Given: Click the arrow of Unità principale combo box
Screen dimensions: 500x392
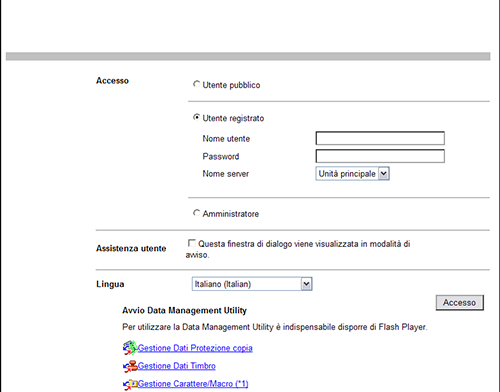Looking at the screenshot, I should tap(384, 174).
